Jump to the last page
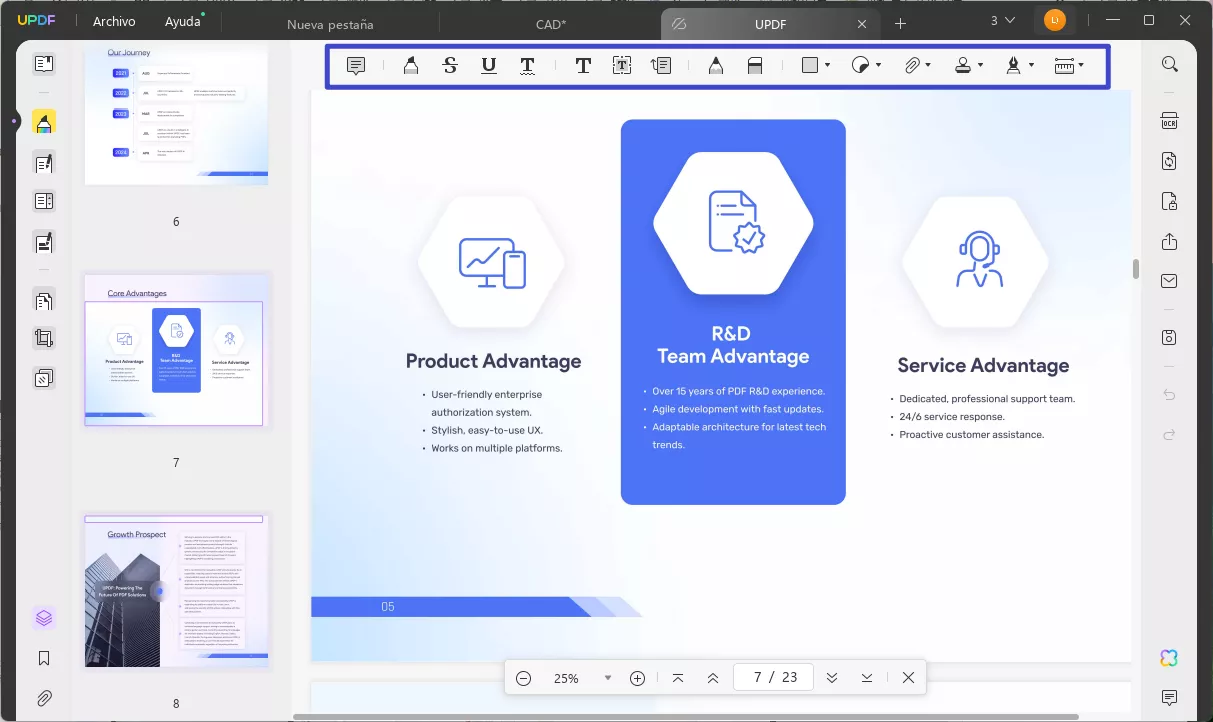This screenshot has width=1213, height=722. coord(867,678)
